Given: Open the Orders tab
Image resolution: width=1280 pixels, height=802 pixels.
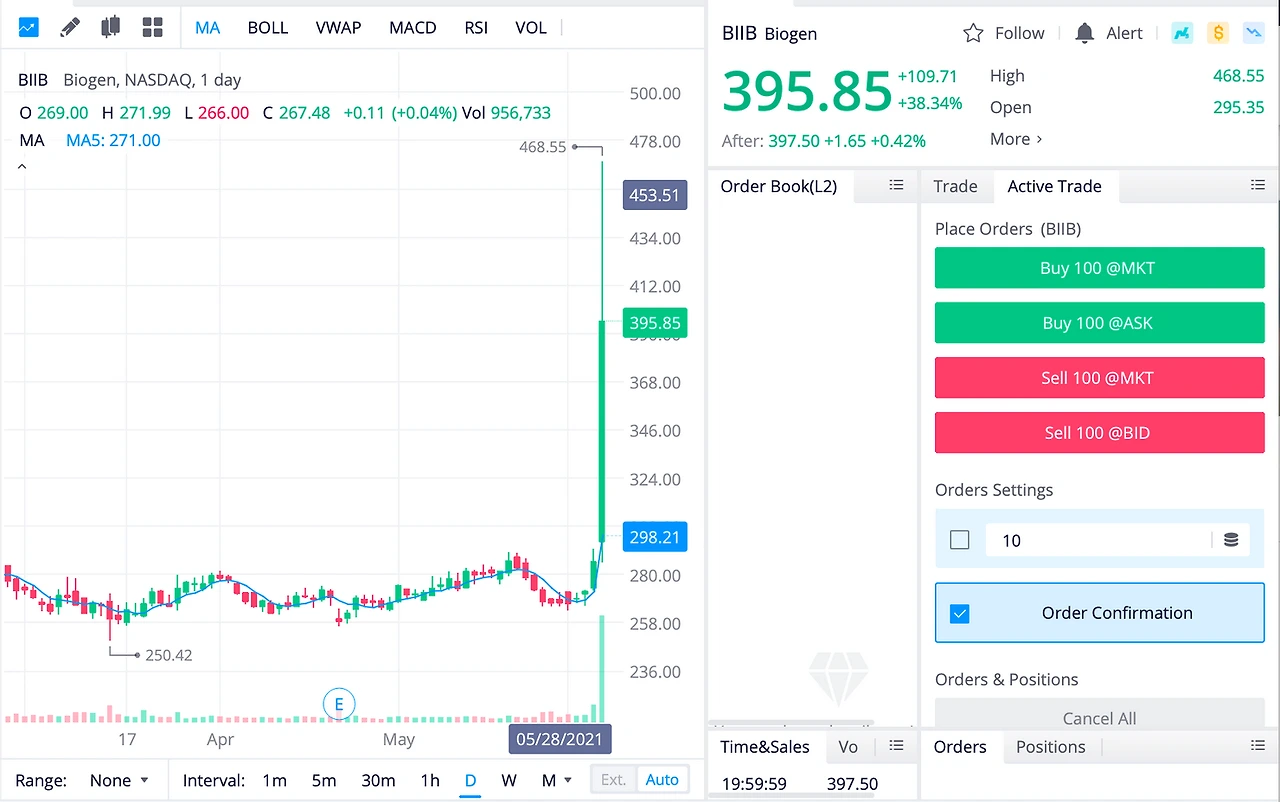Looking at the screenshot, I should (x=960, y=746).
